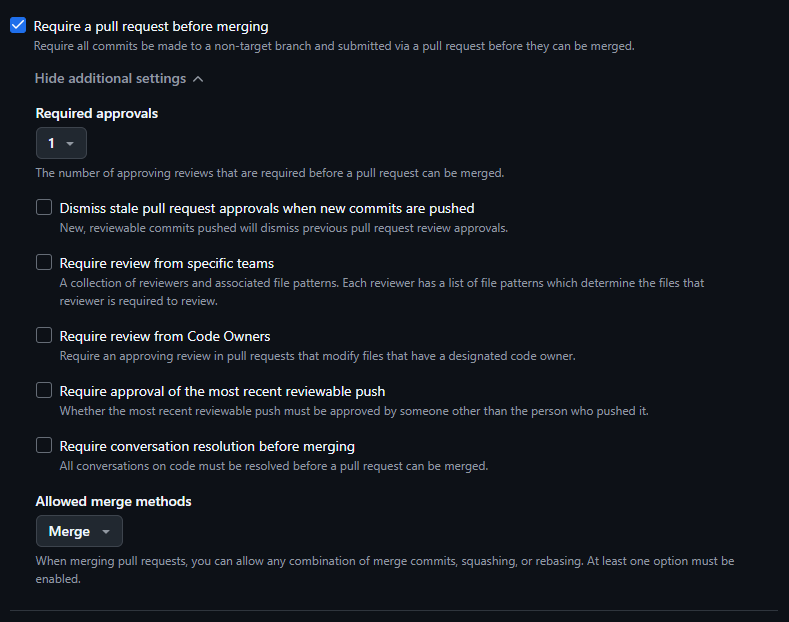The height and width of the screenshot is (622, 789).
Task: Click the caret arrow in the Merge dropdown
Action: click(x=106, y=532)
